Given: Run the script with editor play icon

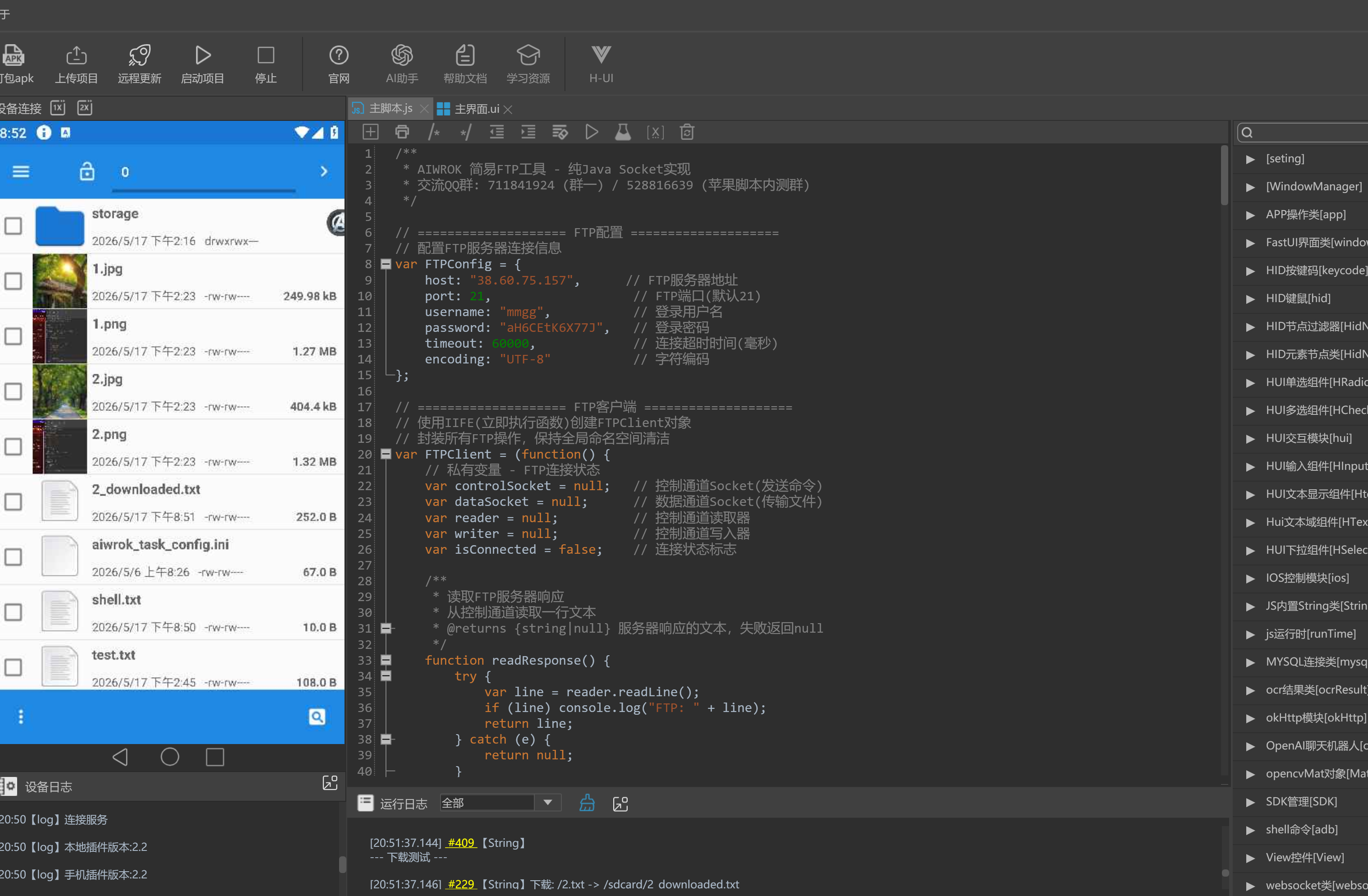Looking at the screenshot, I should (592, 132).
